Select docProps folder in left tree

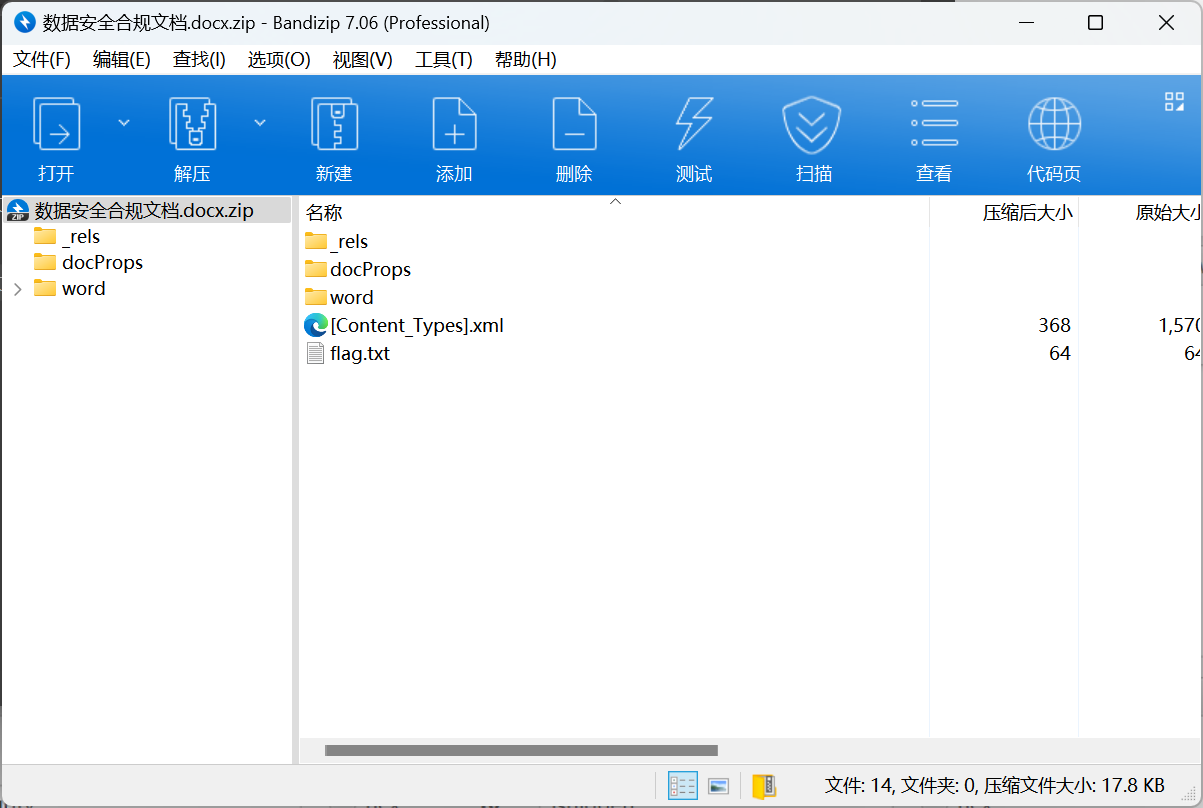coord(102,263)
